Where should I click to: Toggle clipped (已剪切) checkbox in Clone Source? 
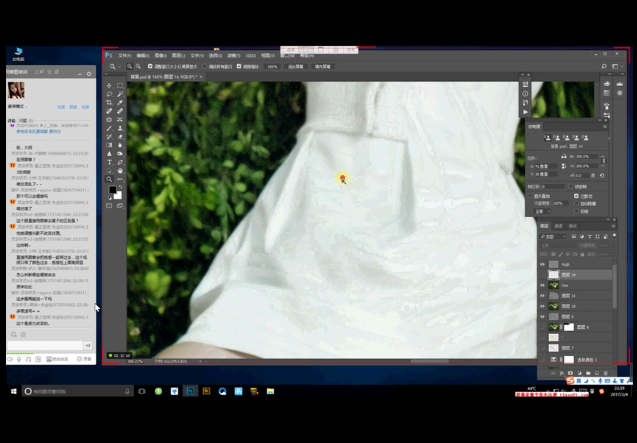pyautogui.click(x=576, y=196)
